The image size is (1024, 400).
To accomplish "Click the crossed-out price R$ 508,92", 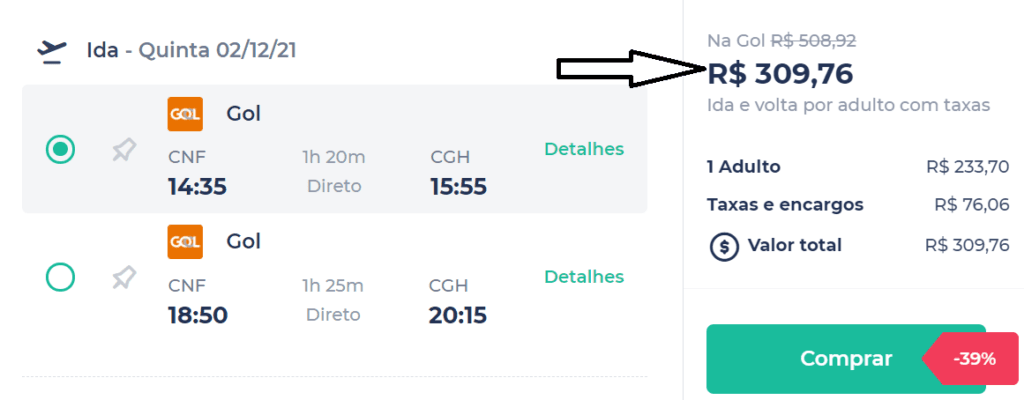I will [x=814, y=41].
